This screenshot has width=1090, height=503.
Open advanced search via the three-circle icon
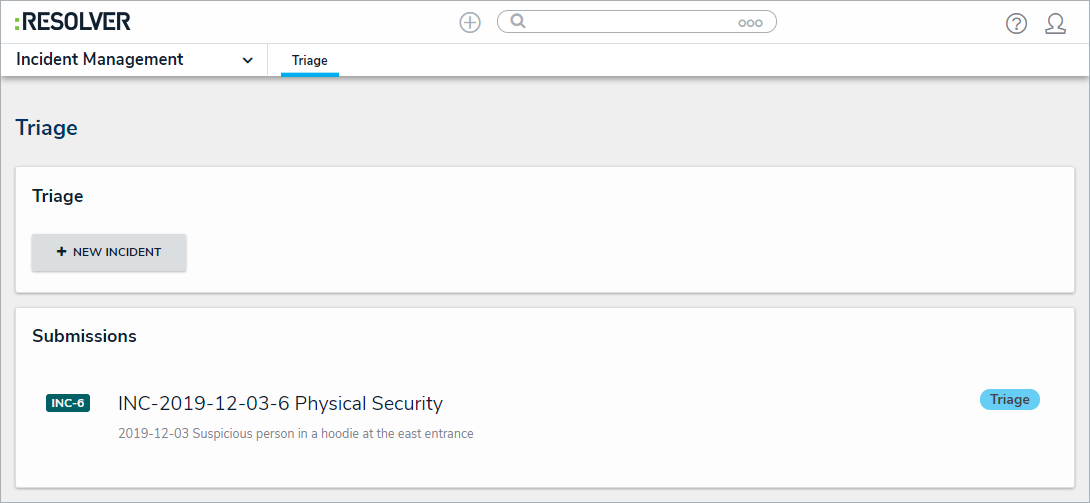point(750,23)
